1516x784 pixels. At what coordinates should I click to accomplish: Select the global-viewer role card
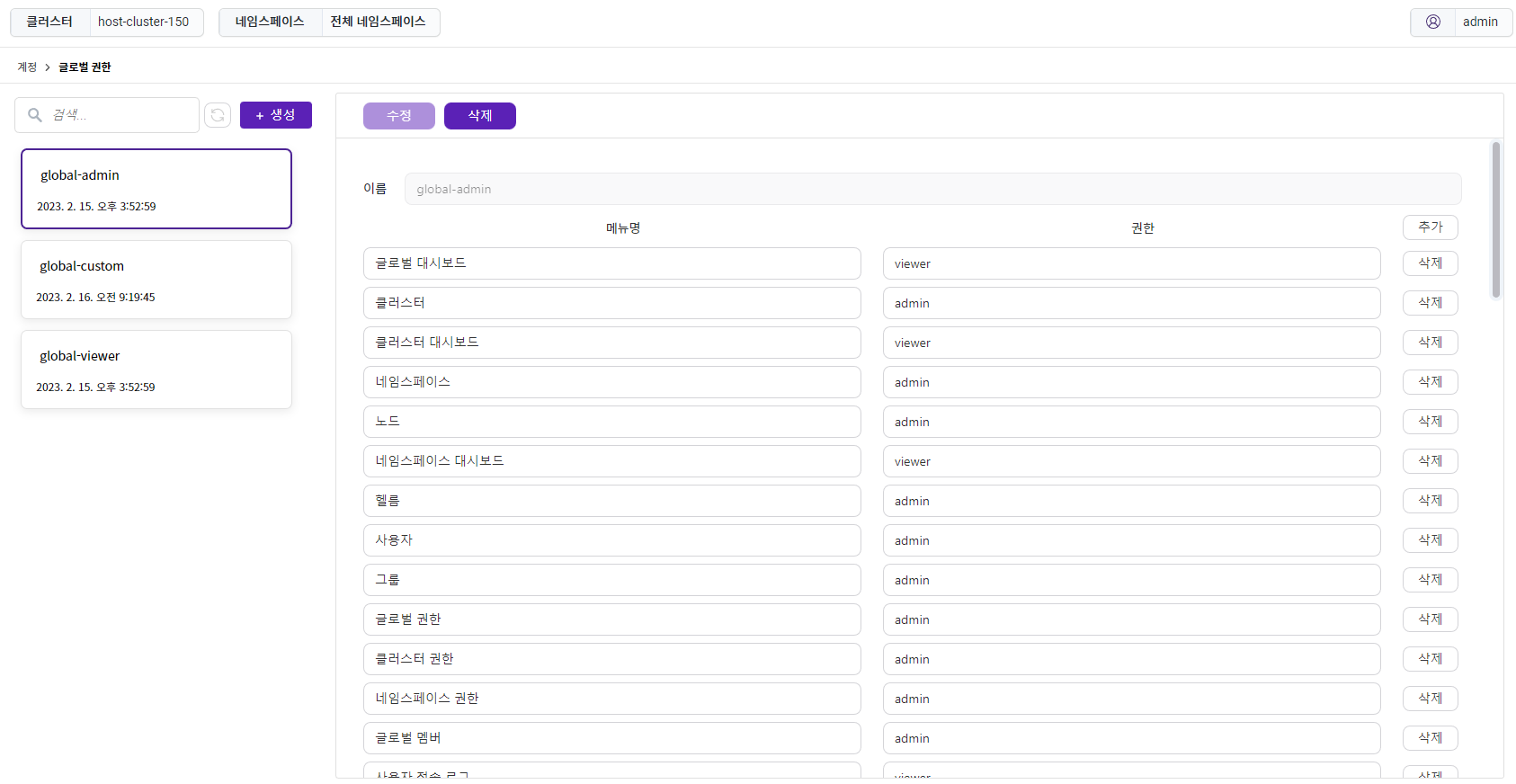(x=156, y=370)
